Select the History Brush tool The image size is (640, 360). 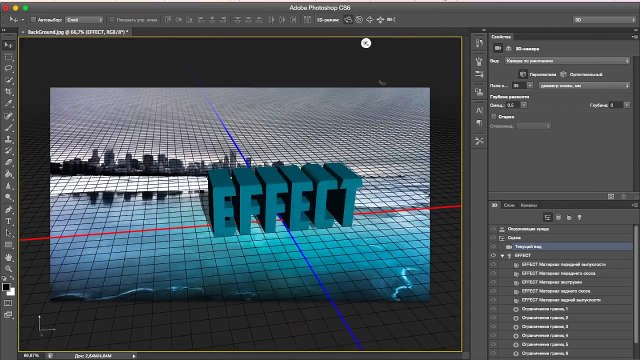pos(8,151)
